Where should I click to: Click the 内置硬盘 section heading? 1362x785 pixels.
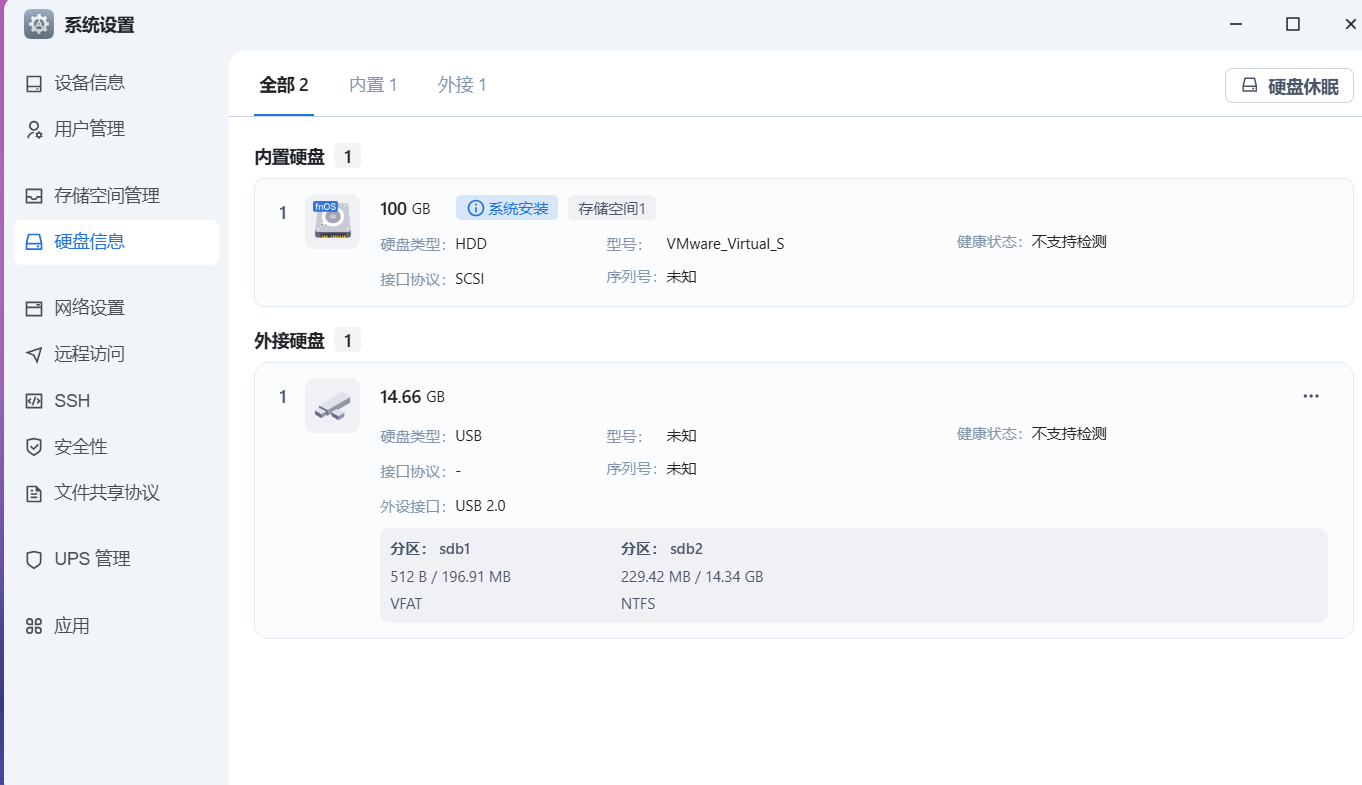(290, 156)
